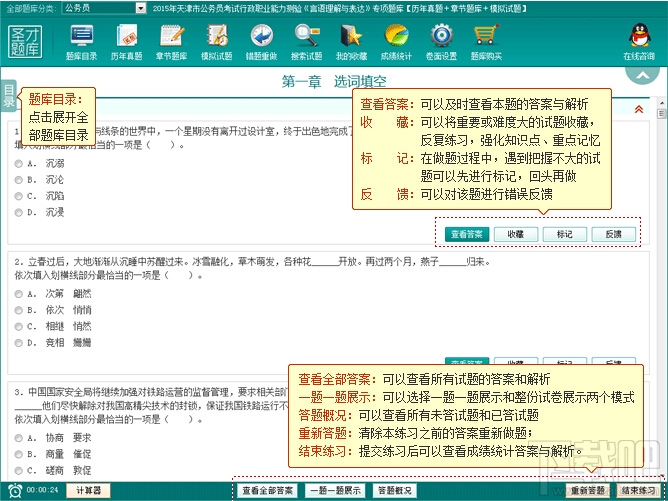Click the 第一章 选词填空 heading
668x501 pixels.
[334, 81]
